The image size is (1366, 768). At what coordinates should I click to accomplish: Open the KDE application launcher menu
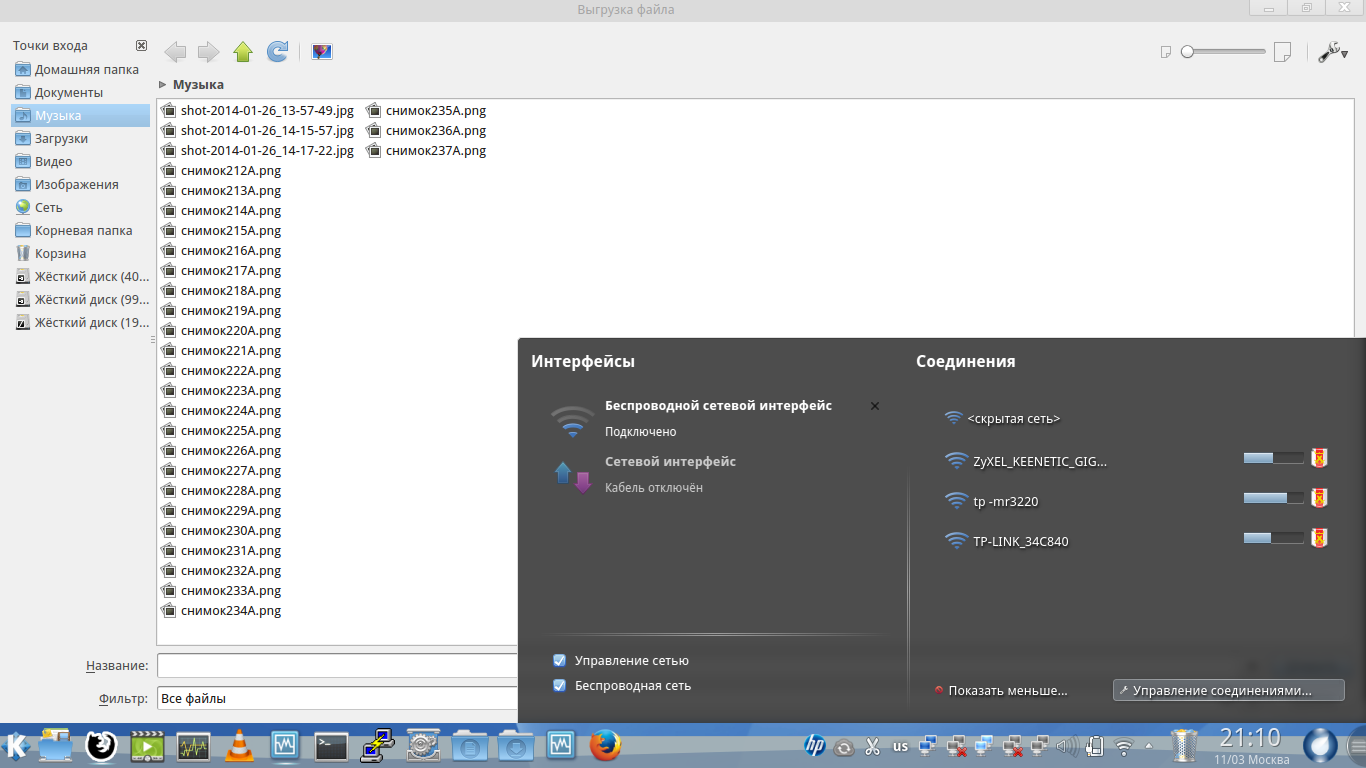point(15,746)
